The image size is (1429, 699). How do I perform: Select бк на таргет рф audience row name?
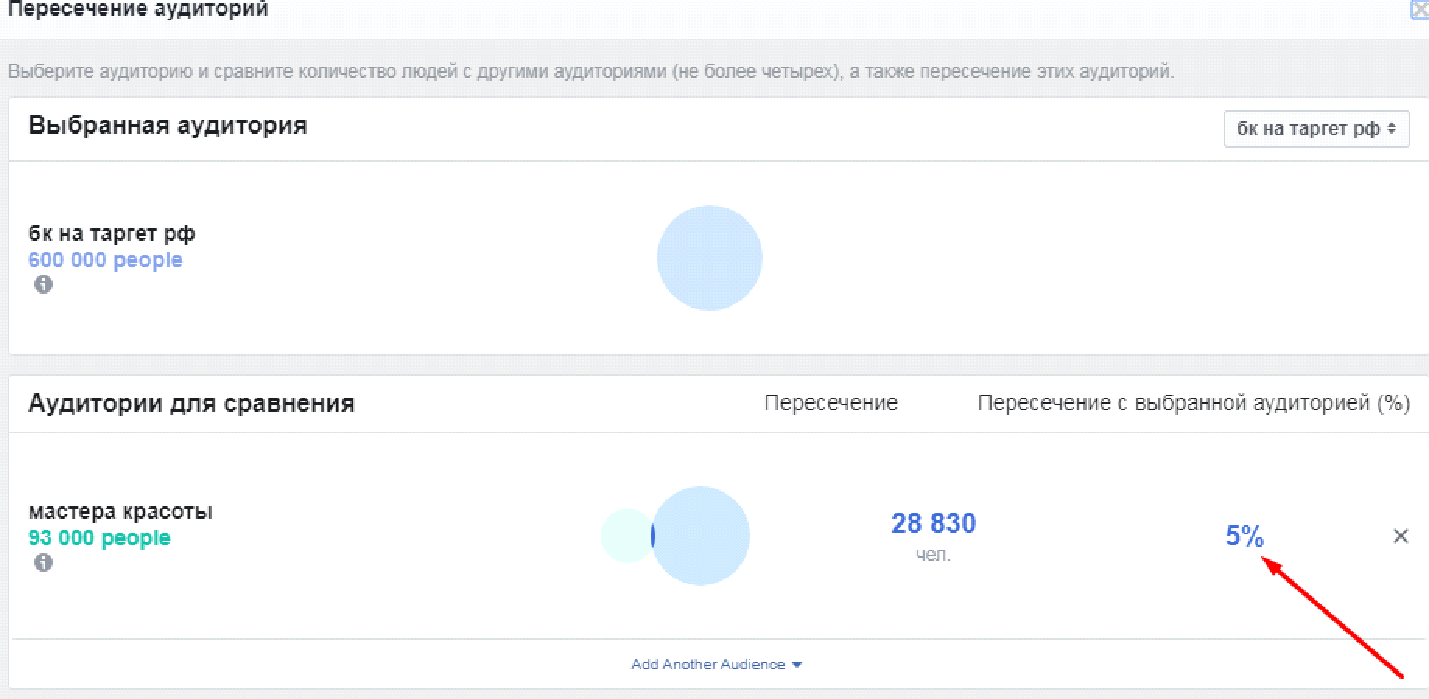point(112,234)
